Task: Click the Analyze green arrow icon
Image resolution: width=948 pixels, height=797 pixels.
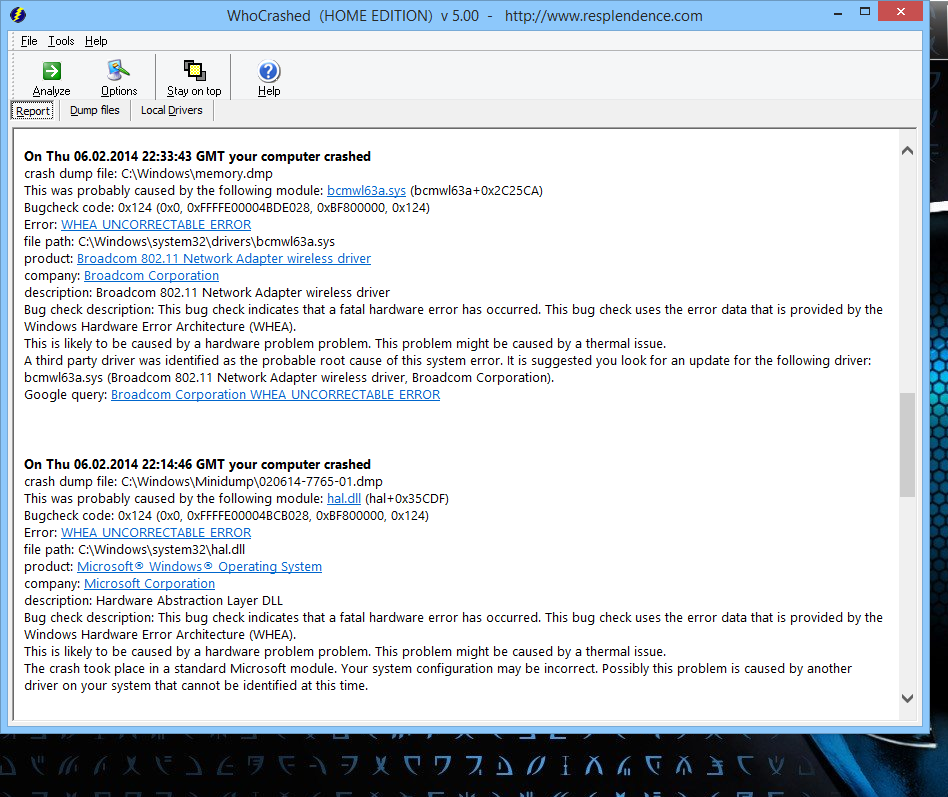Action: pos(51,71)
